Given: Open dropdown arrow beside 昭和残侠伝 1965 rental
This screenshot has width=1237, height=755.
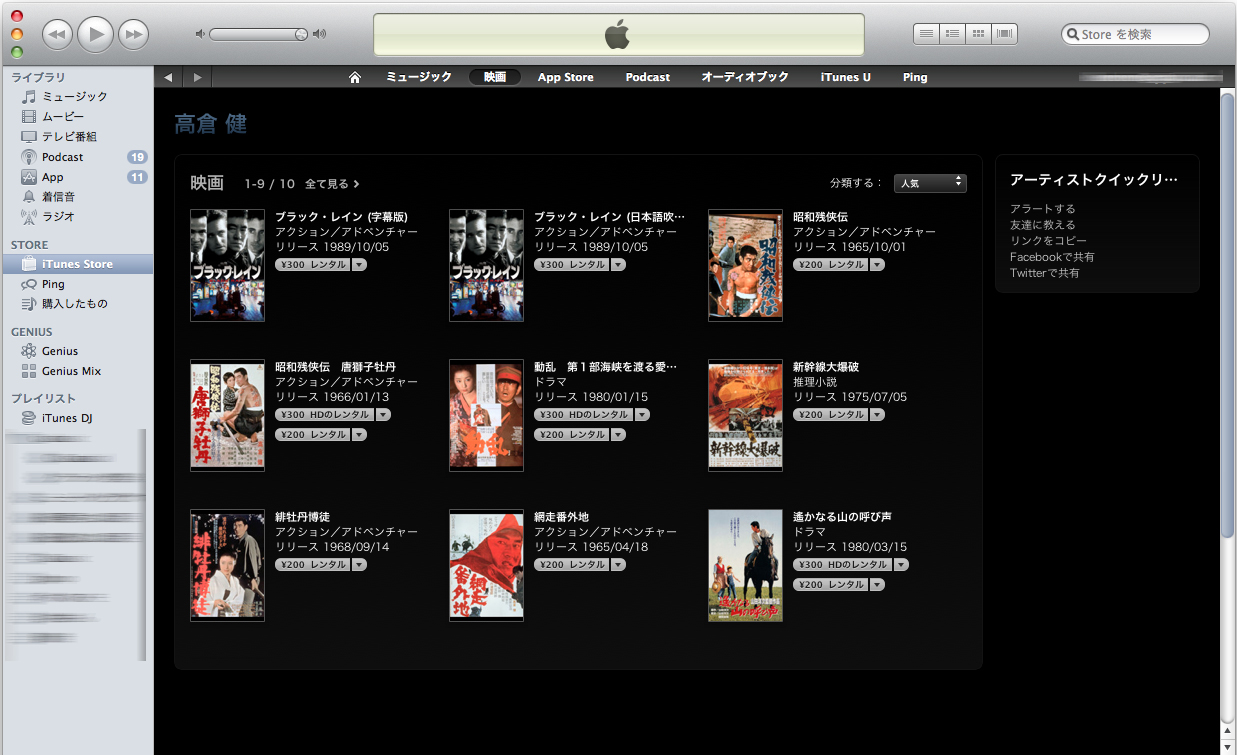Looking at the screenshot, I should [x=877, y=265].
